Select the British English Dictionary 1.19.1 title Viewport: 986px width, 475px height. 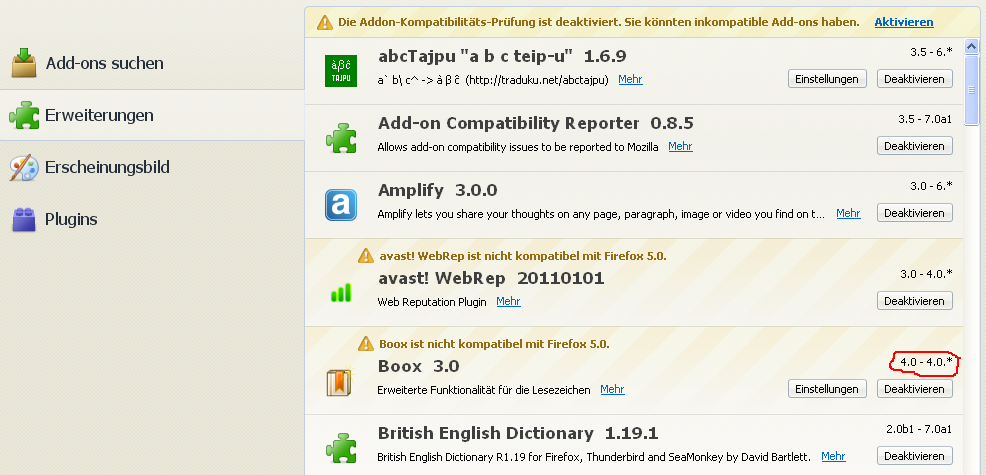click(x=518, y=433)
